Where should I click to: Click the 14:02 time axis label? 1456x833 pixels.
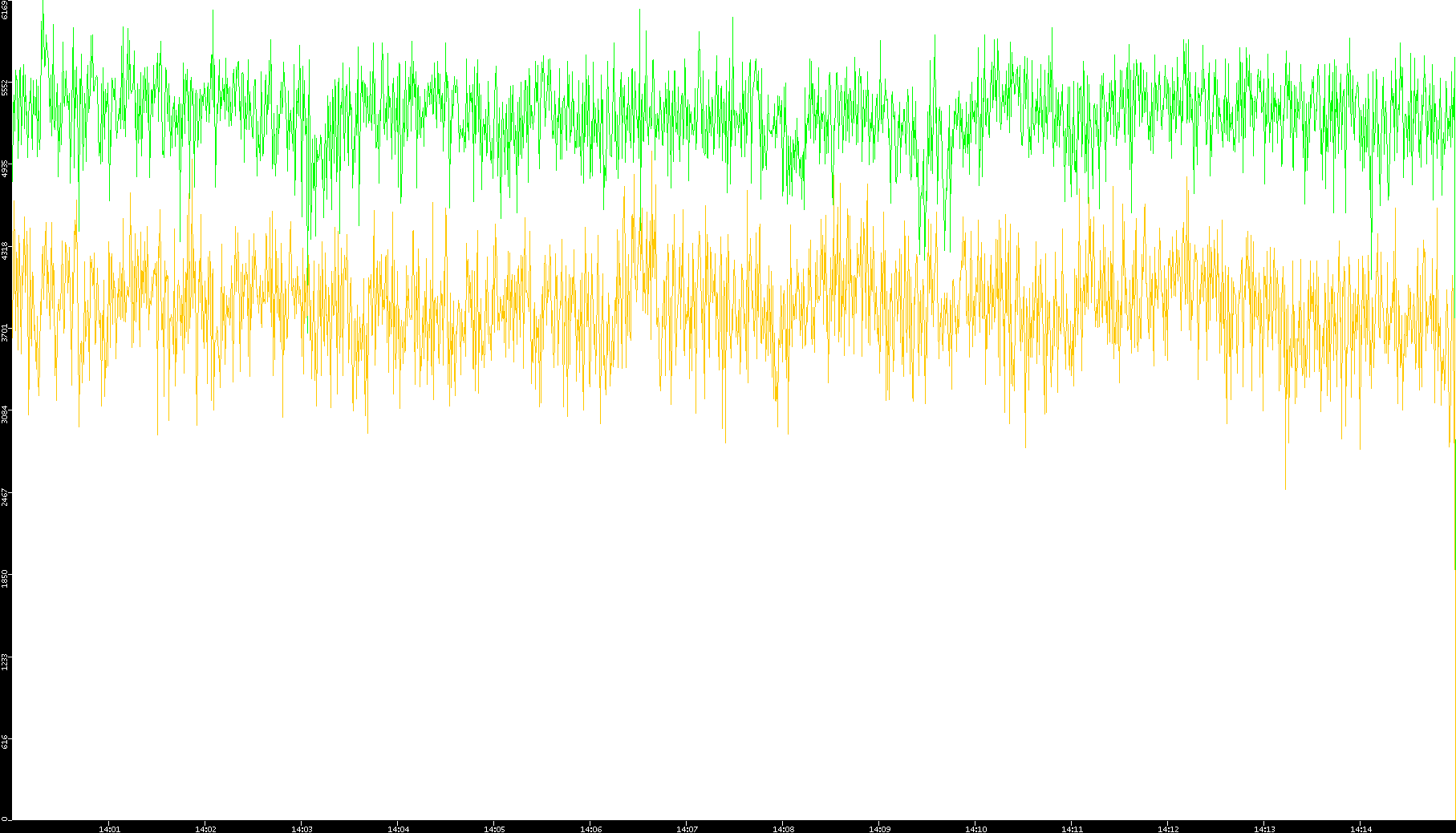[x=205, y=828]
